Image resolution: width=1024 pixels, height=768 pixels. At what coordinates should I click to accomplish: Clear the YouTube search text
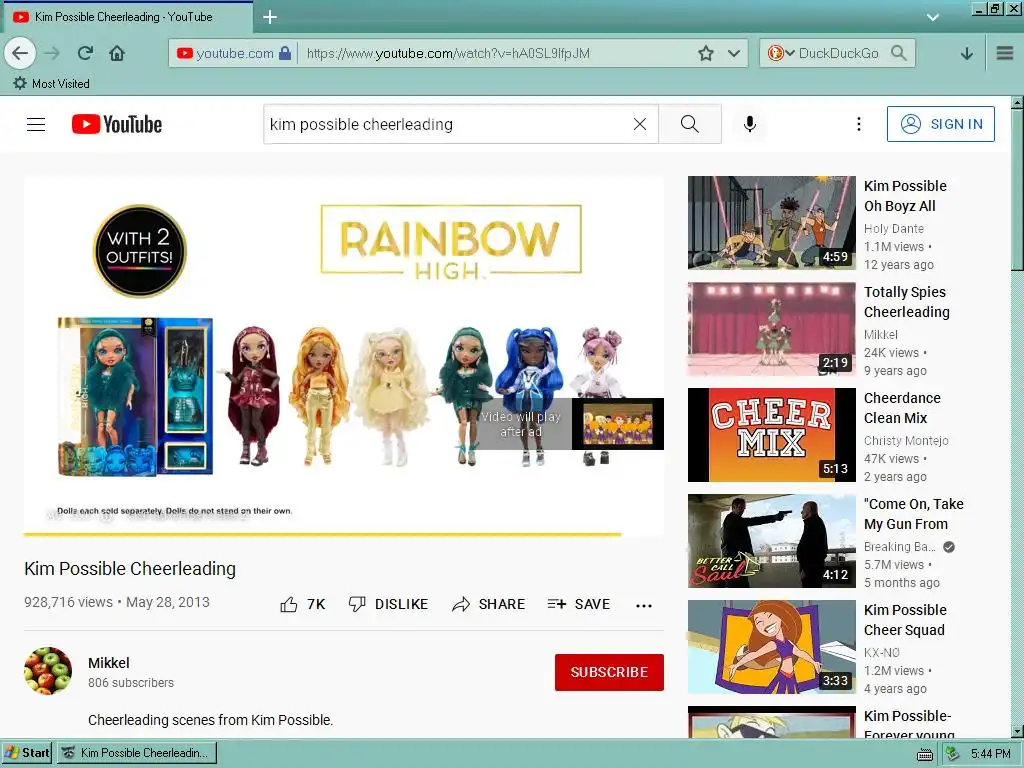click(x=640, y=124)
